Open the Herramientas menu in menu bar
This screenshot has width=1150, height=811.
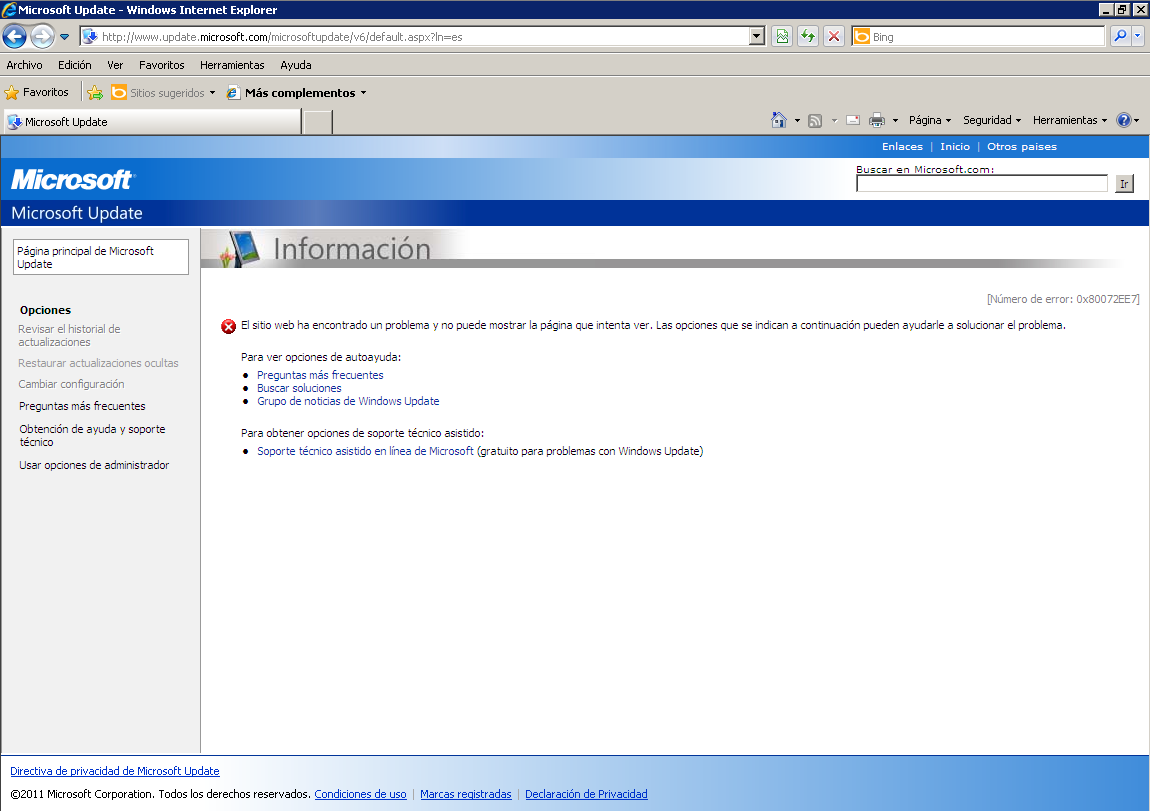pyautogui.click(x=232, y=65)
